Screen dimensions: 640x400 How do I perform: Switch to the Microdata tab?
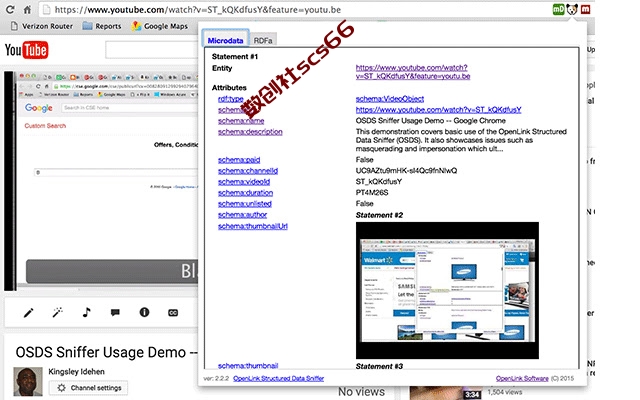(225, 40)
